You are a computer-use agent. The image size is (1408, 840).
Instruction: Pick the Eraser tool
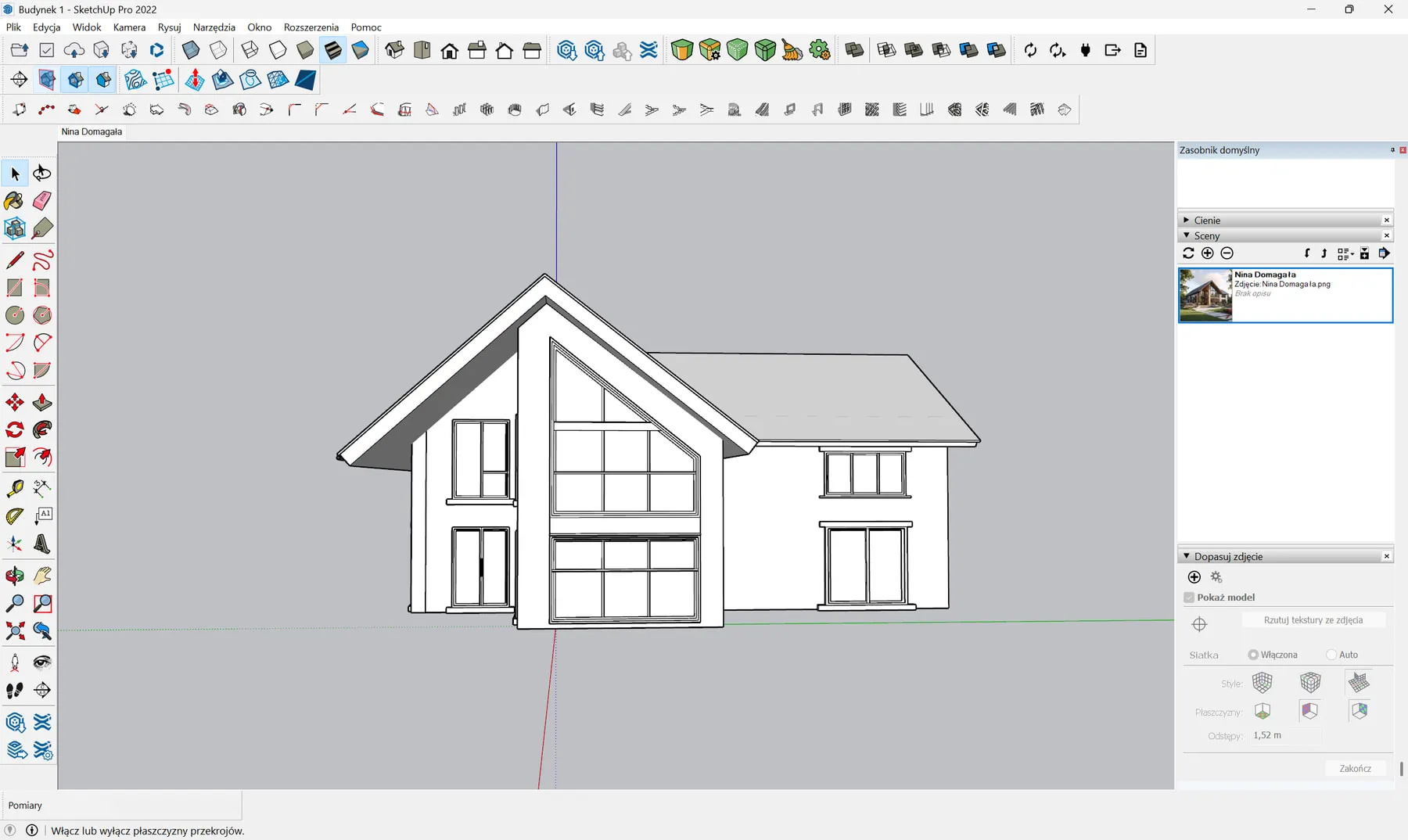click(x=42, y=201)
